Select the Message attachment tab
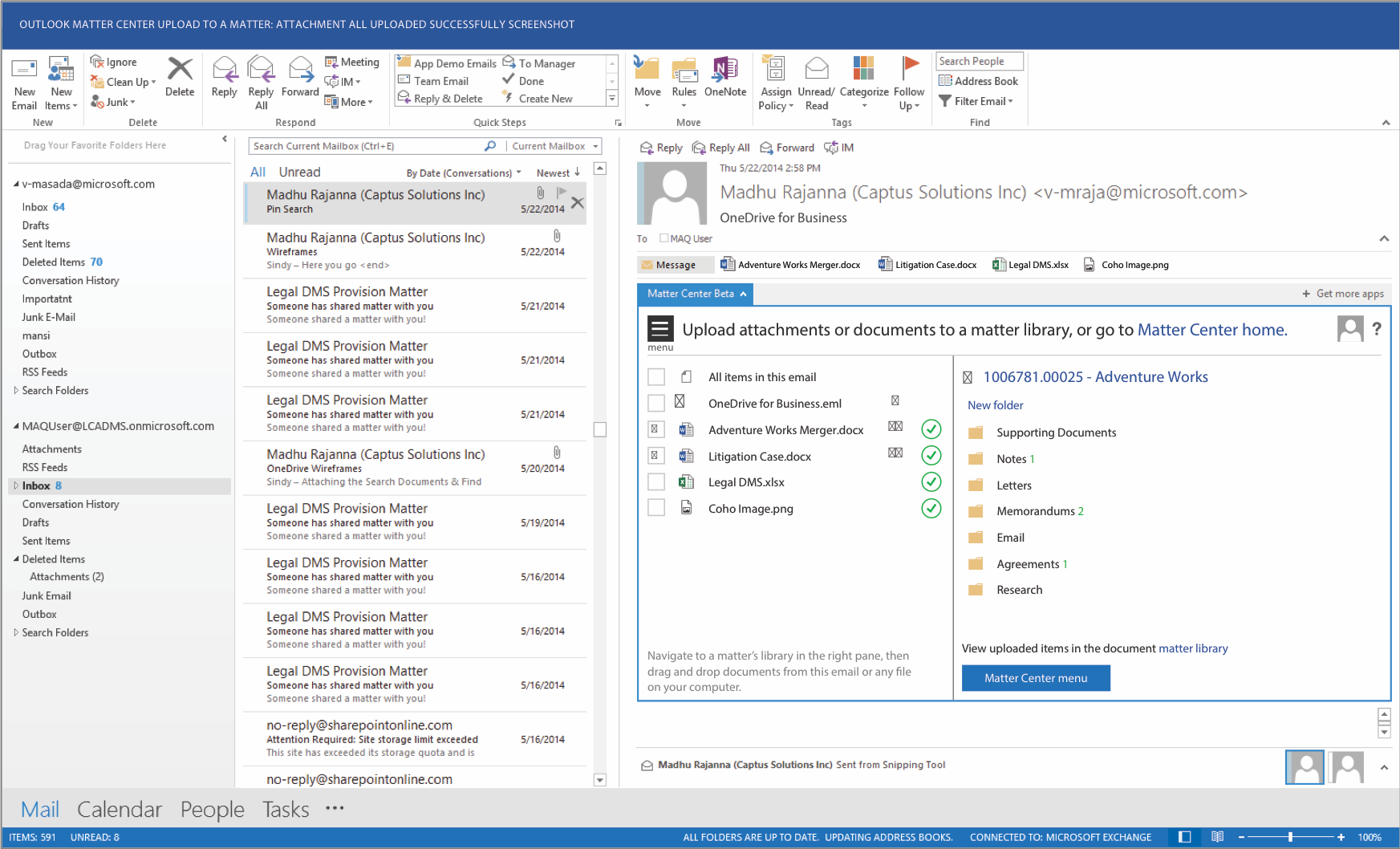 (x=676, y=265)
